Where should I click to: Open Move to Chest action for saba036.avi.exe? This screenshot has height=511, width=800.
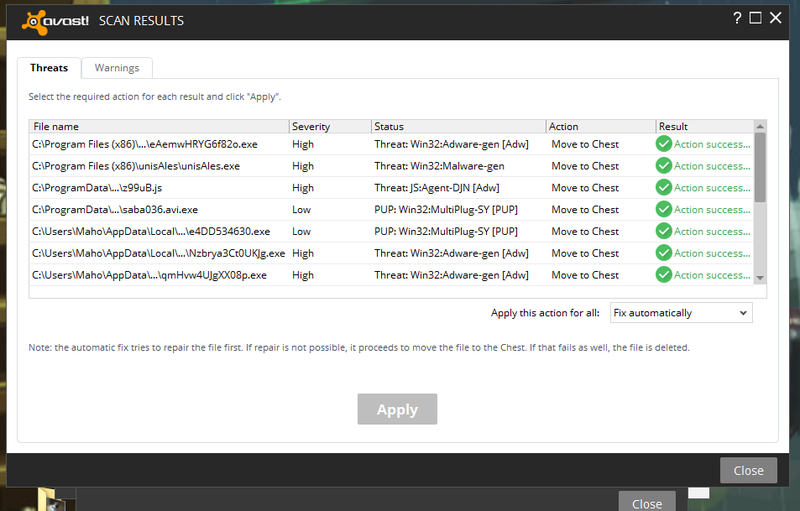pyautogui.click(x=585, y=210)
